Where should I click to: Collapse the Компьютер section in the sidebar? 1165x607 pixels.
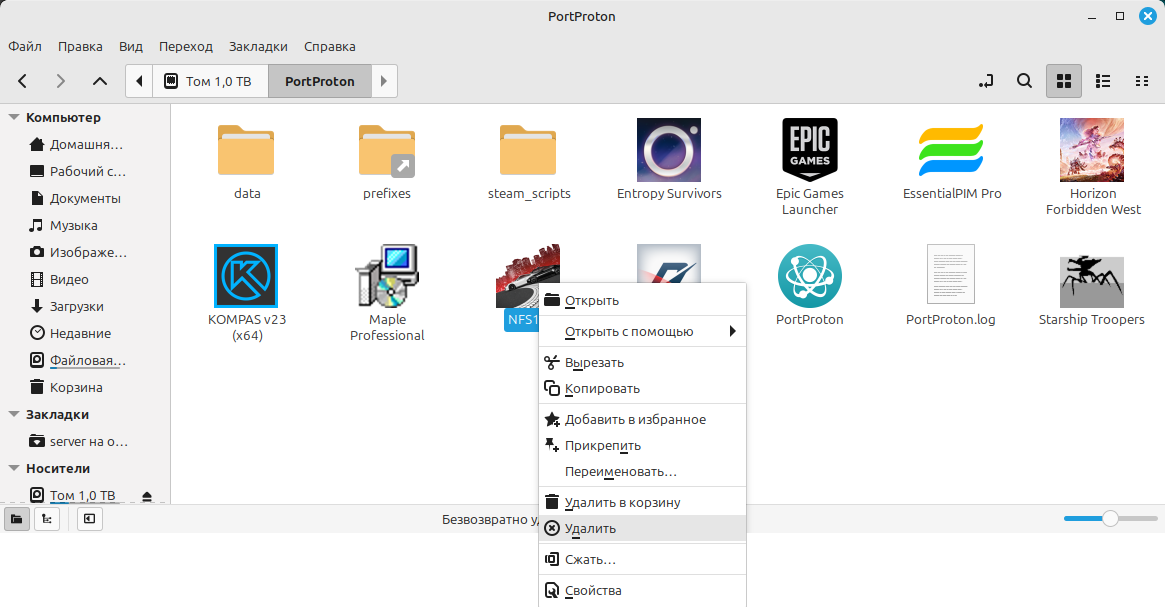13,117
